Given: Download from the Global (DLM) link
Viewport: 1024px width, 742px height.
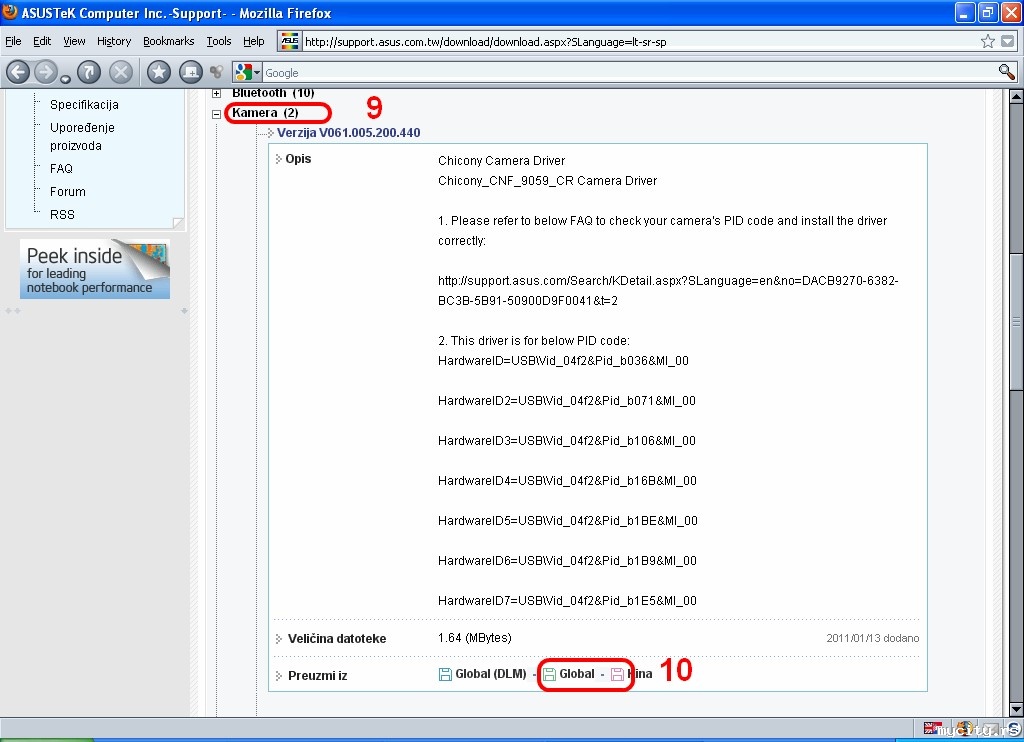Looking at the screenshot, I should tap(490, 673).
